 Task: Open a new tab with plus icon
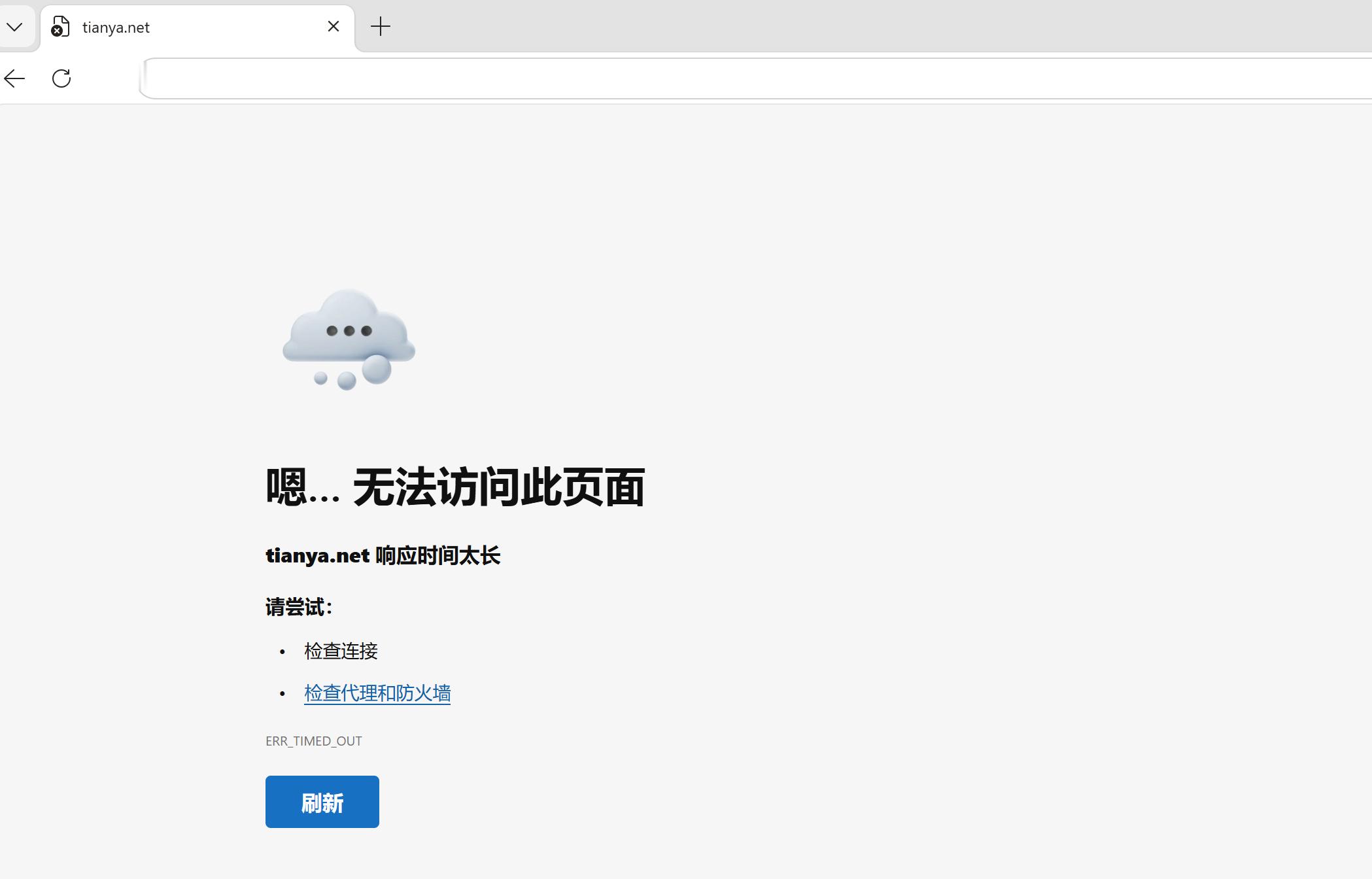(x=380, y=27)
